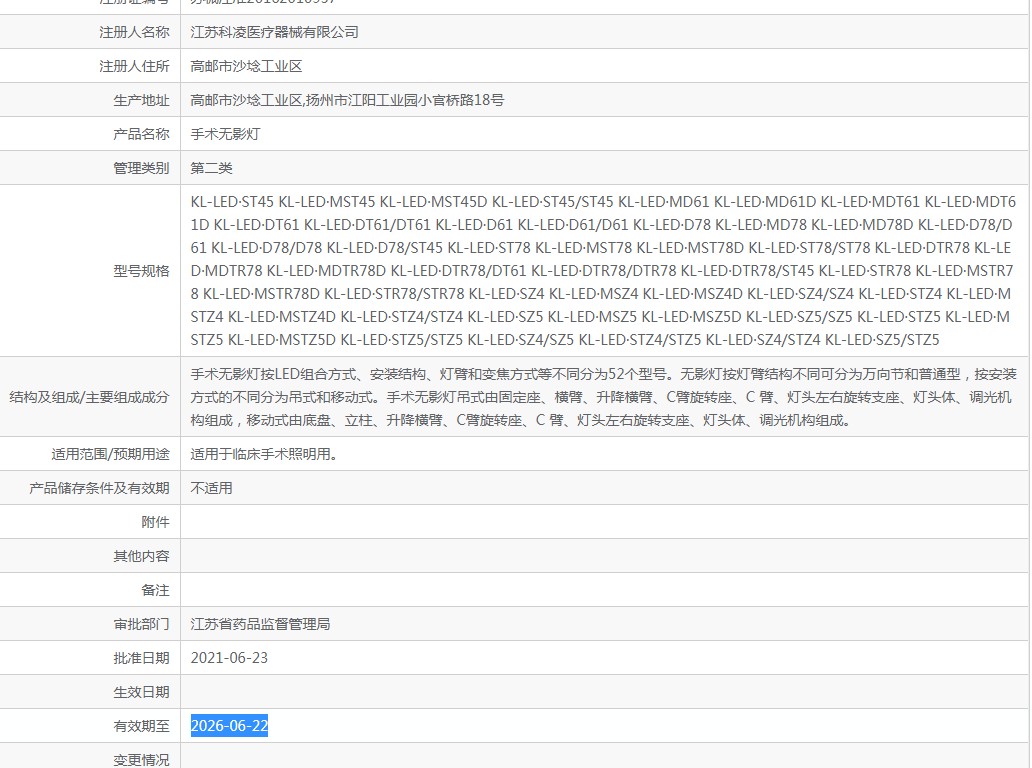Click the label 生效日期
Viewport: 1032px width, 768px height.
[x=141, y=692]
